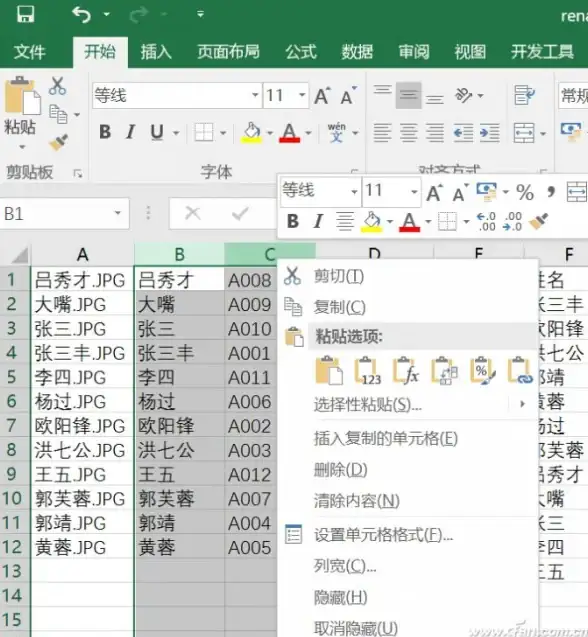This screenshot has height=637, width=588.
Task: Toggle ribbon Align Right
Action: (435, 133)
